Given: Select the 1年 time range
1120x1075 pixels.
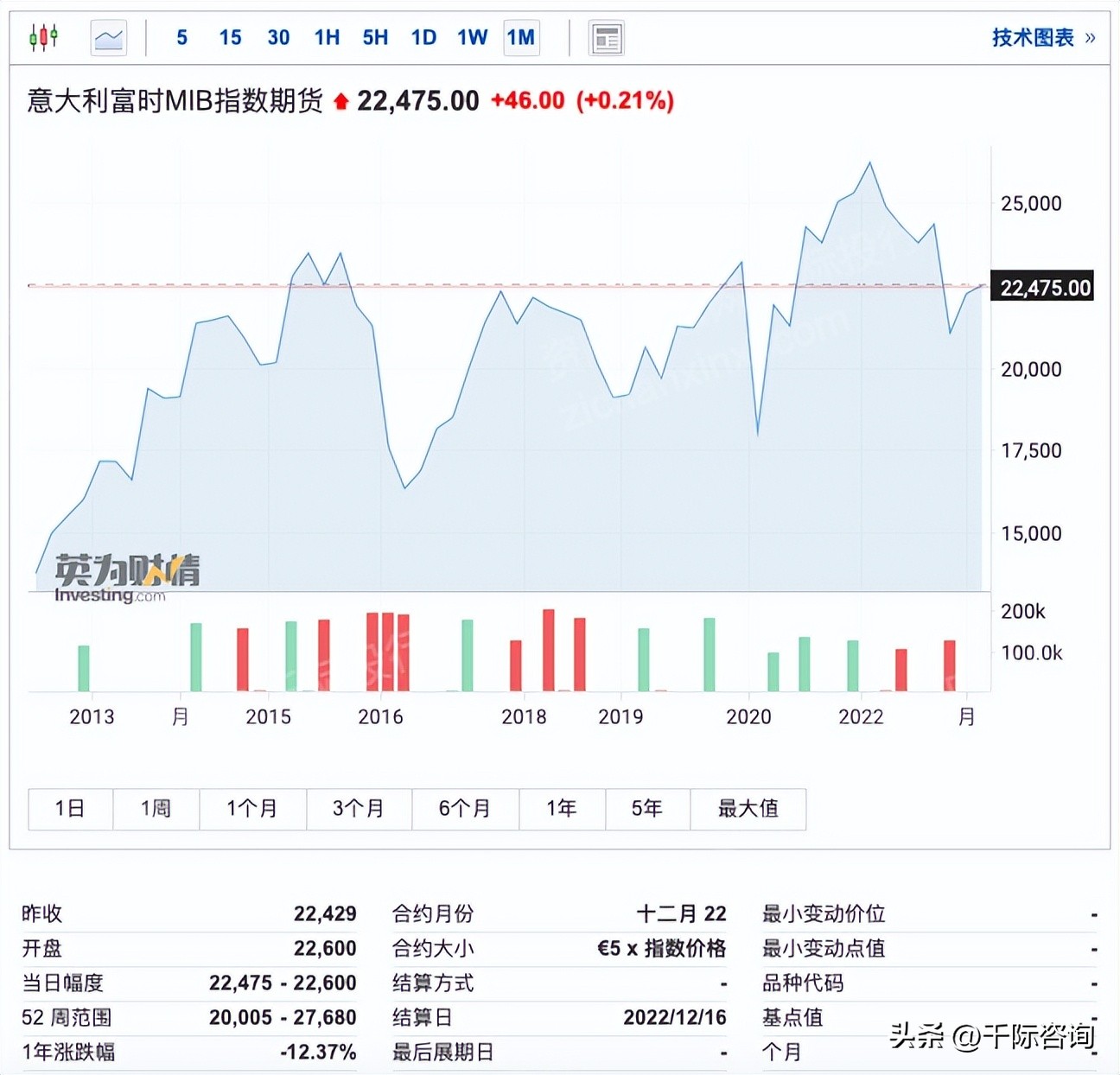Looking at the screenshot, I should point(562,809).
